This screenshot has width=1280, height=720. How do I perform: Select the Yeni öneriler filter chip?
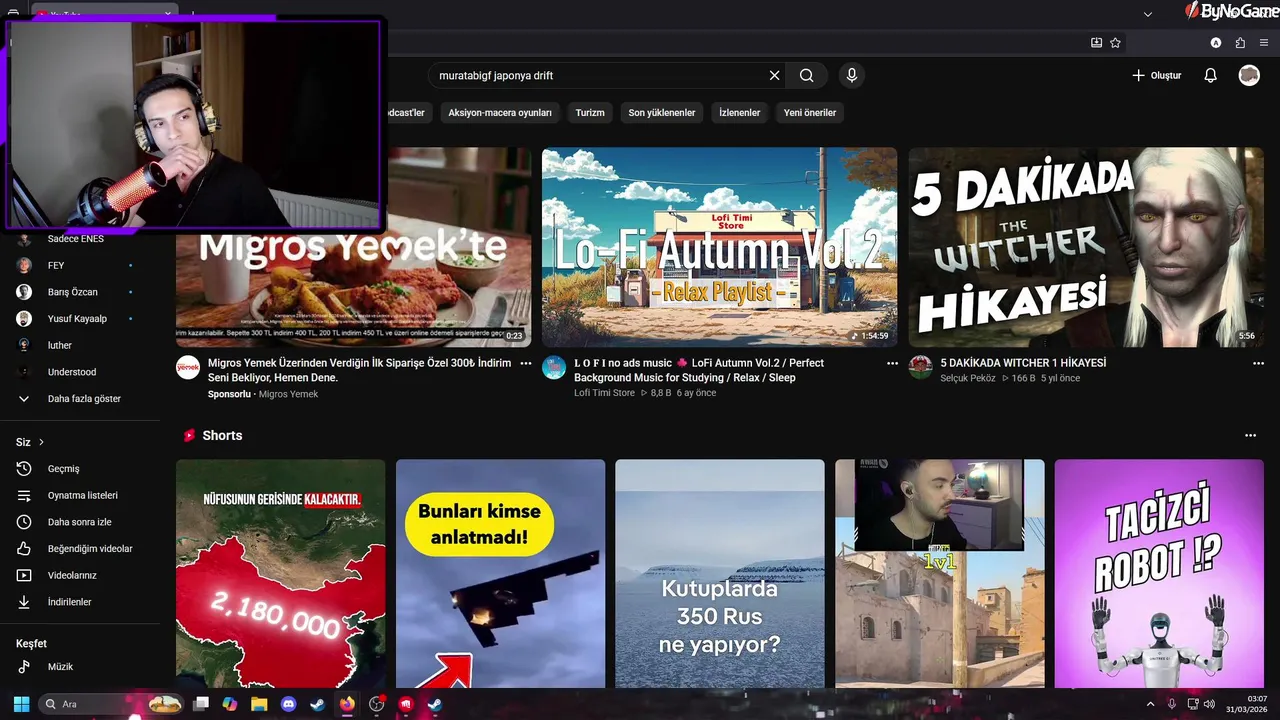pyautogui.click(x=810, y=113)
